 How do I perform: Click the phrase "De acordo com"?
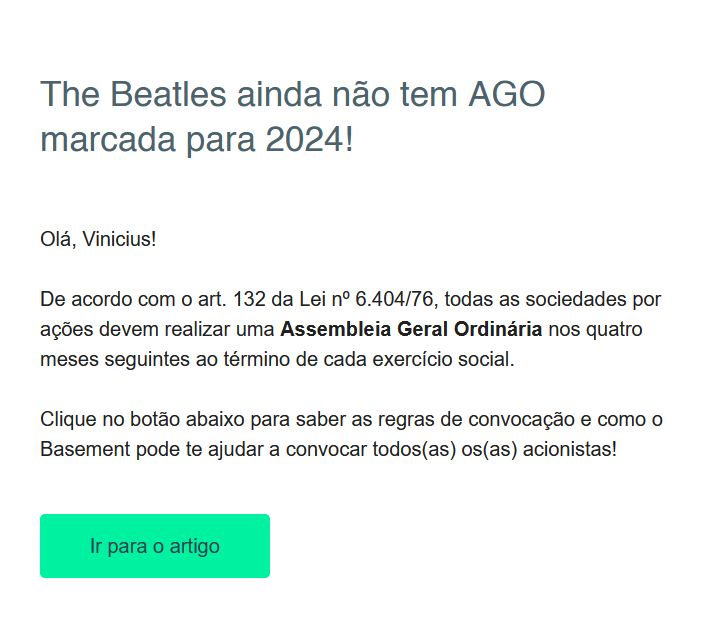pyautogui.click(x=99, y=299)
